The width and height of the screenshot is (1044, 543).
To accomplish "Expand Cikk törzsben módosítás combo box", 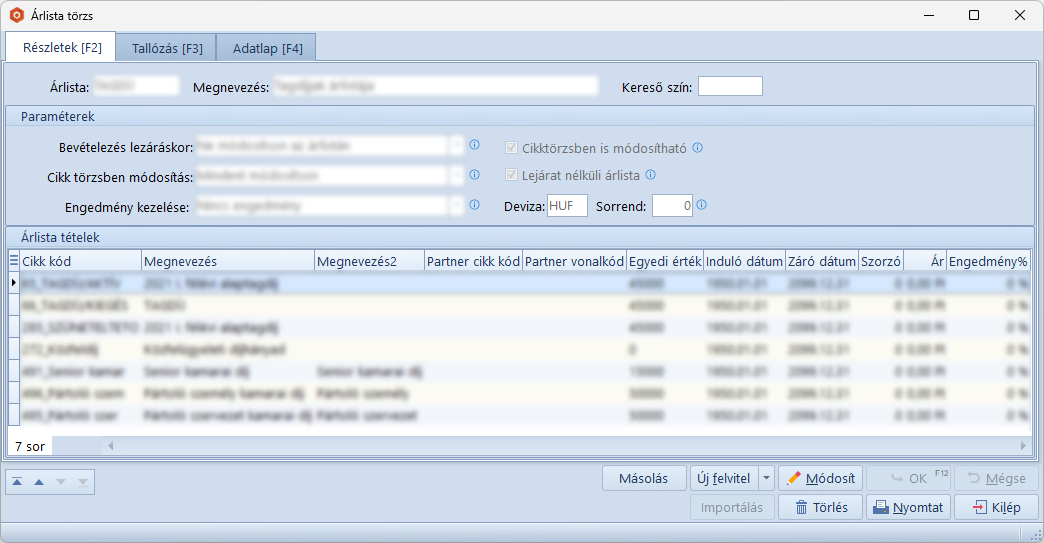I will pos(458,176).
